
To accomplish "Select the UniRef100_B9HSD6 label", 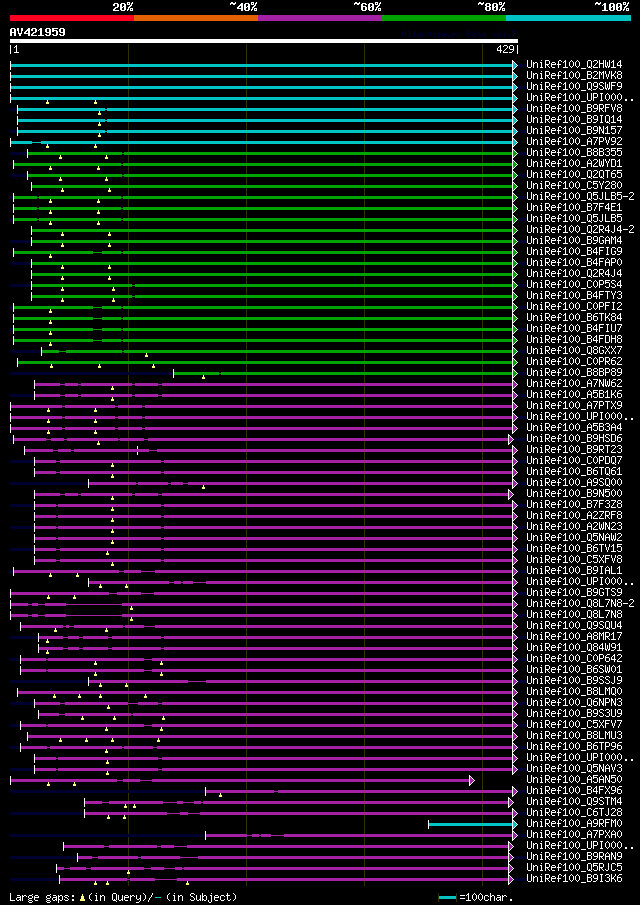I will (574, 438).
